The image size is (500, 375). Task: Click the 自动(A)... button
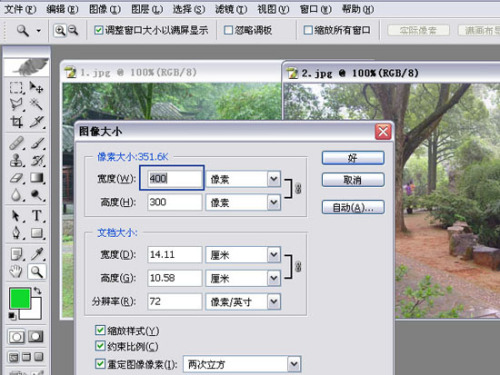click(x=353, y=208)
